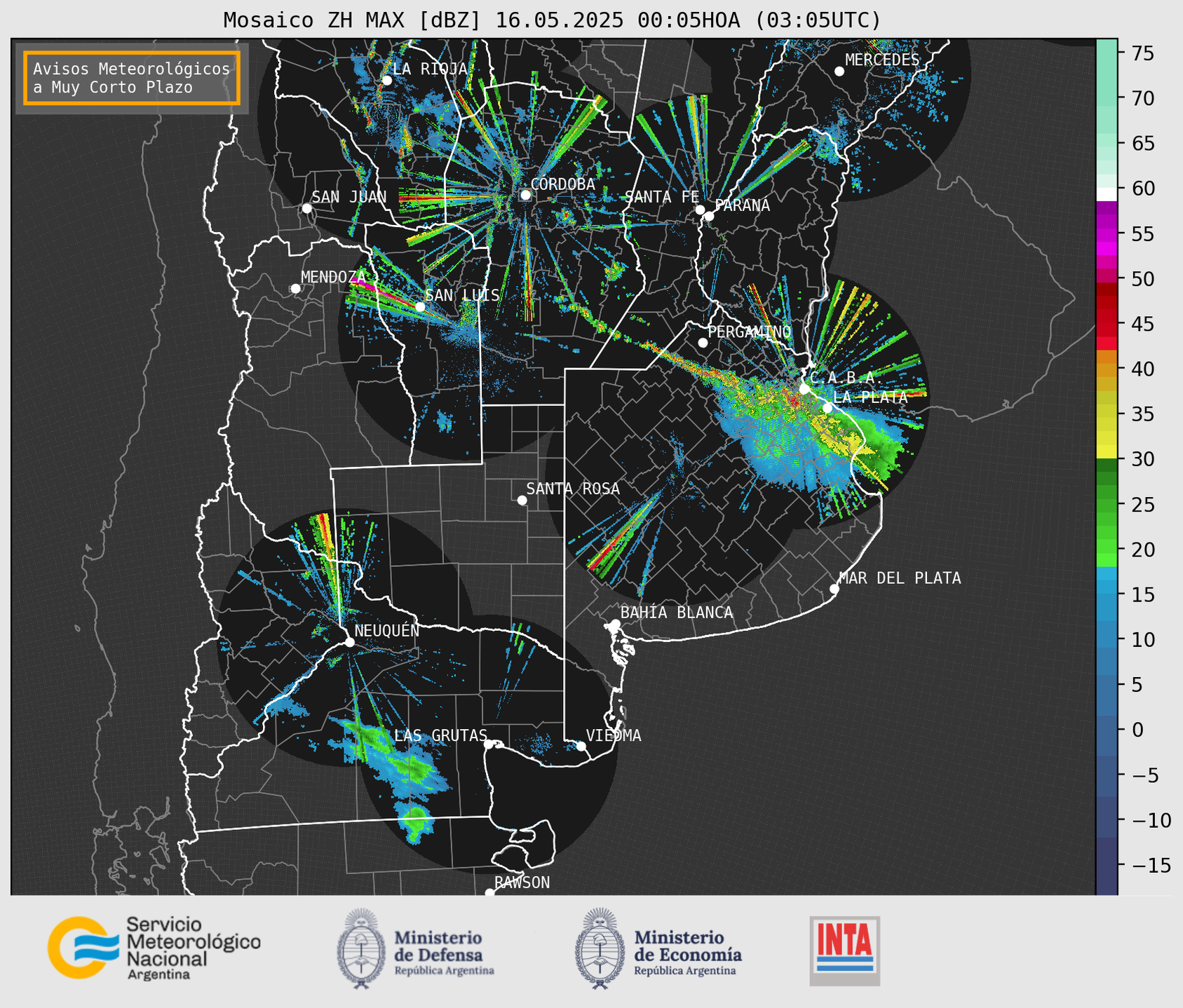Select the PARANA city label
The width and height of the screenshot is (1183, 1008).
click(742, 205)
